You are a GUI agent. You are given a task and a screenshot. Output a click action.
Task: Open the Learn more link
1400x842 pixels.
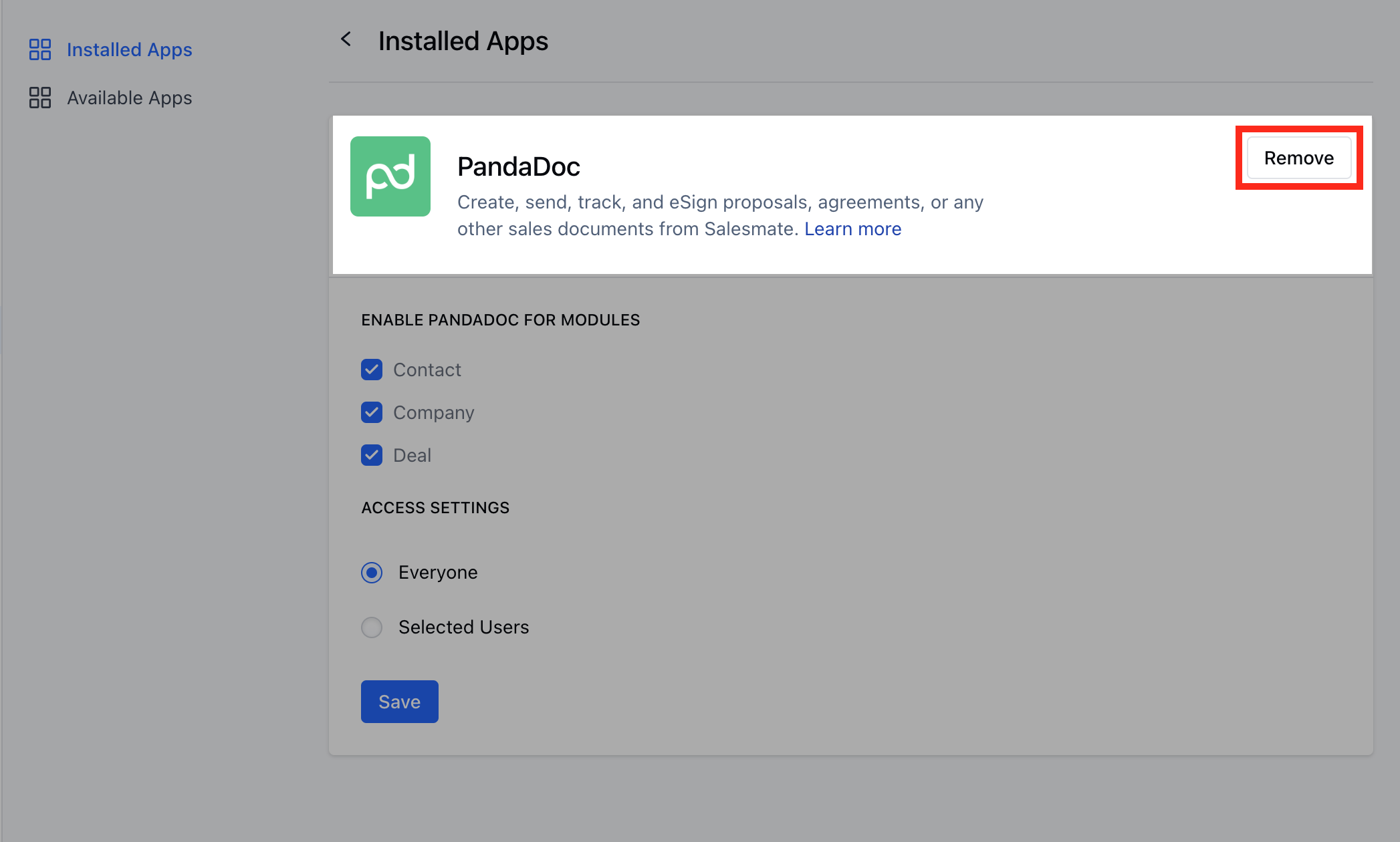(853, 229)
